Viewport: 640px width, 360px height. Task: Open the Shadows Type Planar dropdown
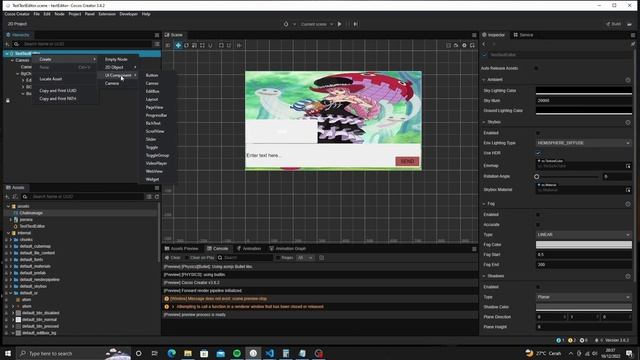point(584,297)
